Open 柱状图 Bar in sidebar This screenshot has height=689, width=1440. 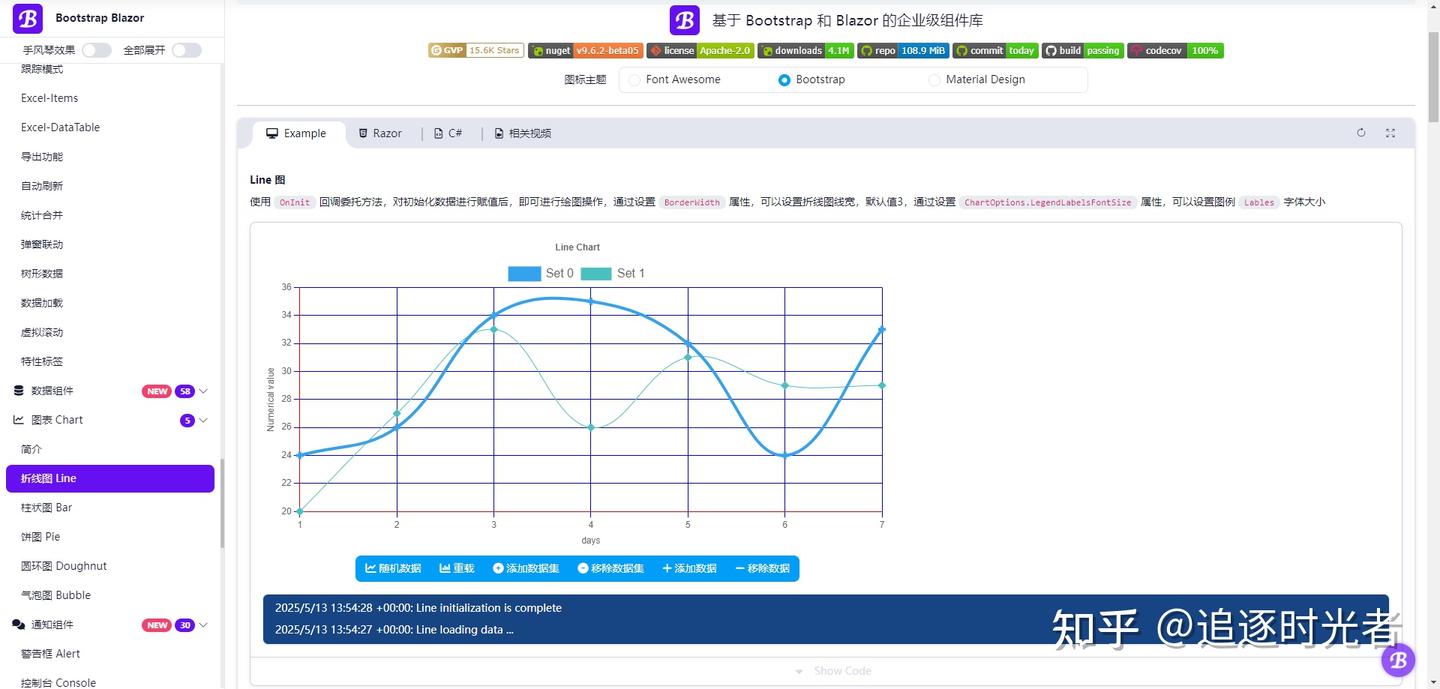click(x=110, y=508)
